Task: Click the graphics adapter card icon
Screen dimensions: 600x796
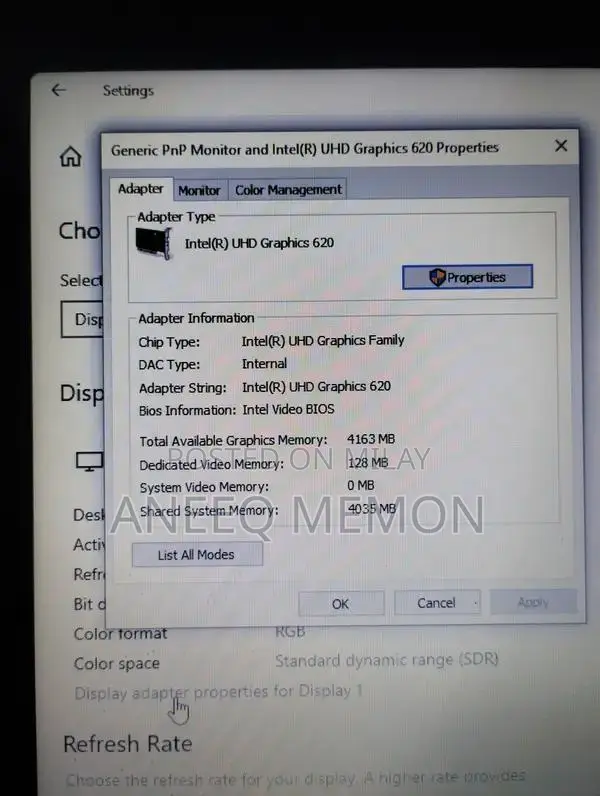Action: [x=154, y=243]
